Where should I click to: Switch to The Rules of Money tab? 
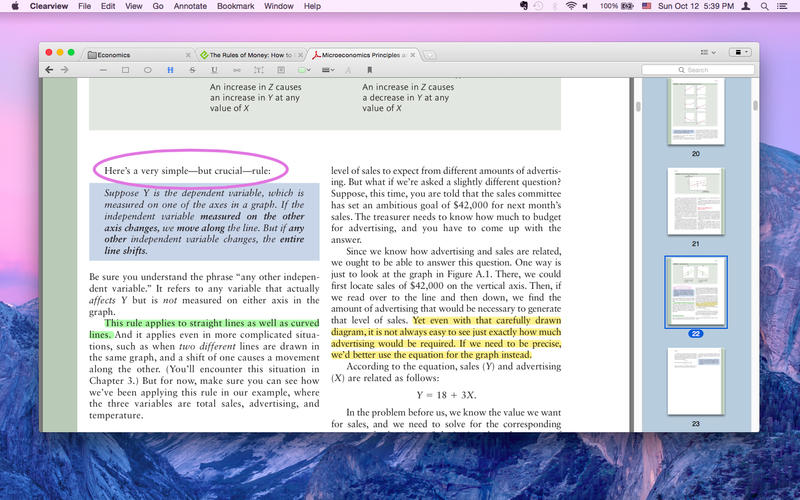pos(251,55)
